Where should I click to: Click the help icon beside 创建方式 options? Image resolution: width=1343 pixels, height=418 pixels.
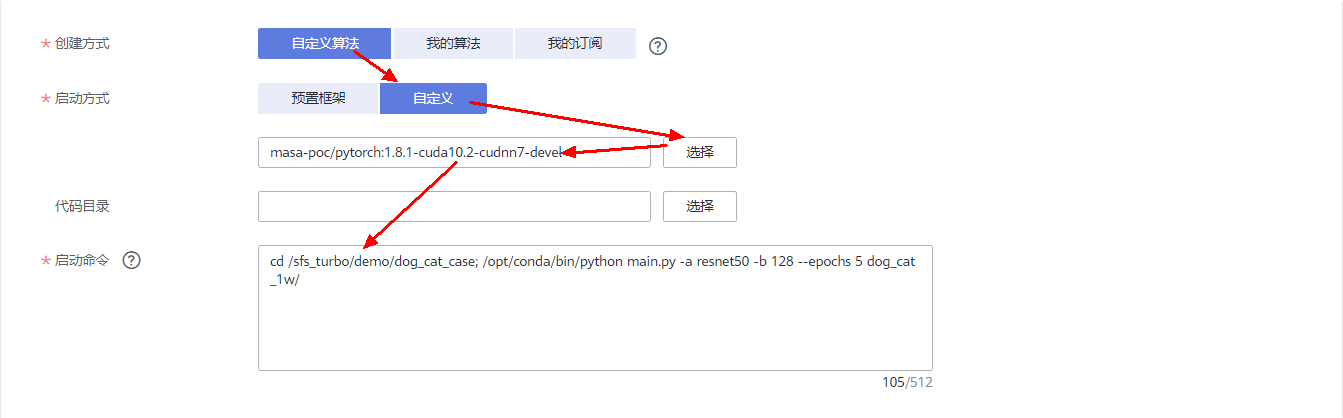click(x=657, y=46)
